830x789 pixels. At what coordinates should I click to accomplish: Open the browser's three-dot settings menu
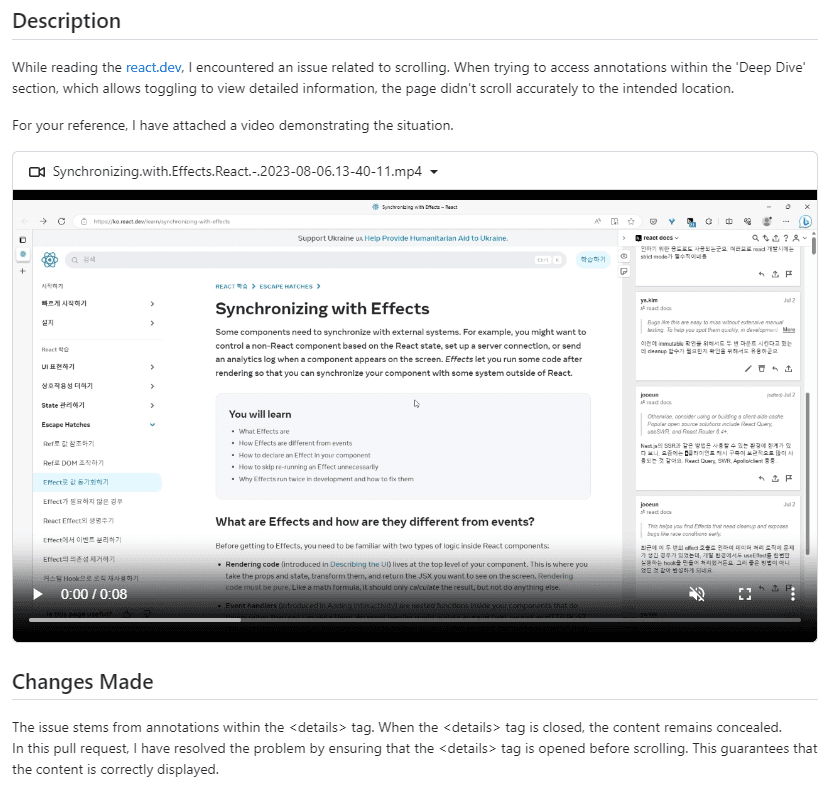click(x=786, y=221)
